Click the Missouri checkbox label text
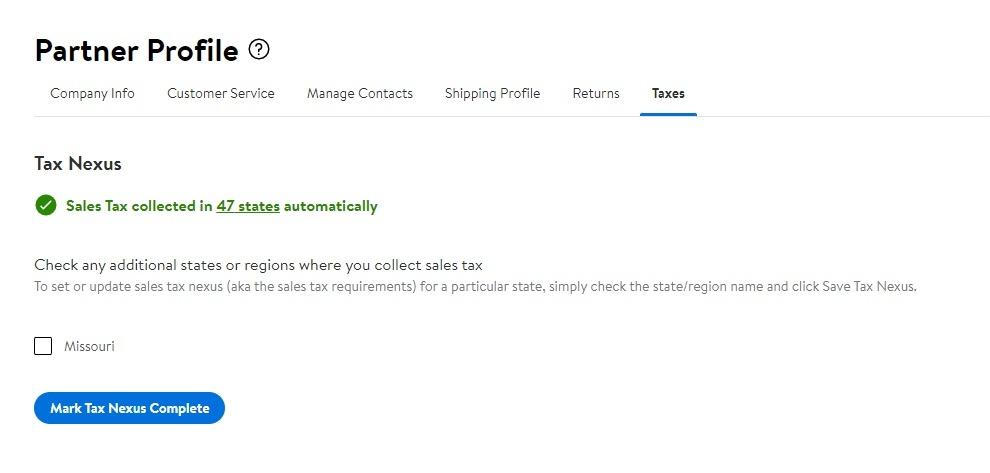Image resolution: width=990 pixels, height=473 pixels. tap(89, 346)
